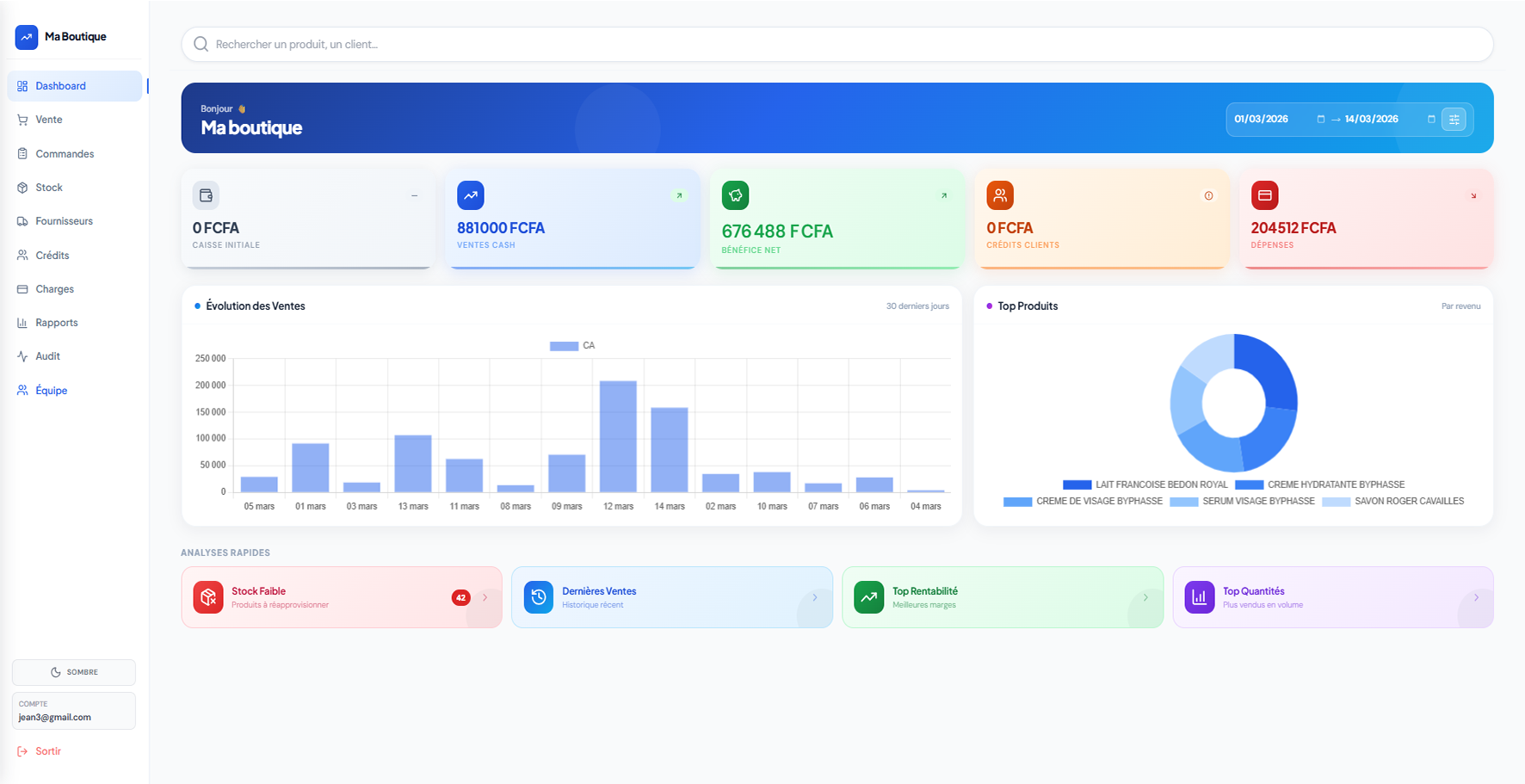Screen dimensions: 1525x784
Task: Click the orange Crédits Clients users icon
Action: [999, 195]
